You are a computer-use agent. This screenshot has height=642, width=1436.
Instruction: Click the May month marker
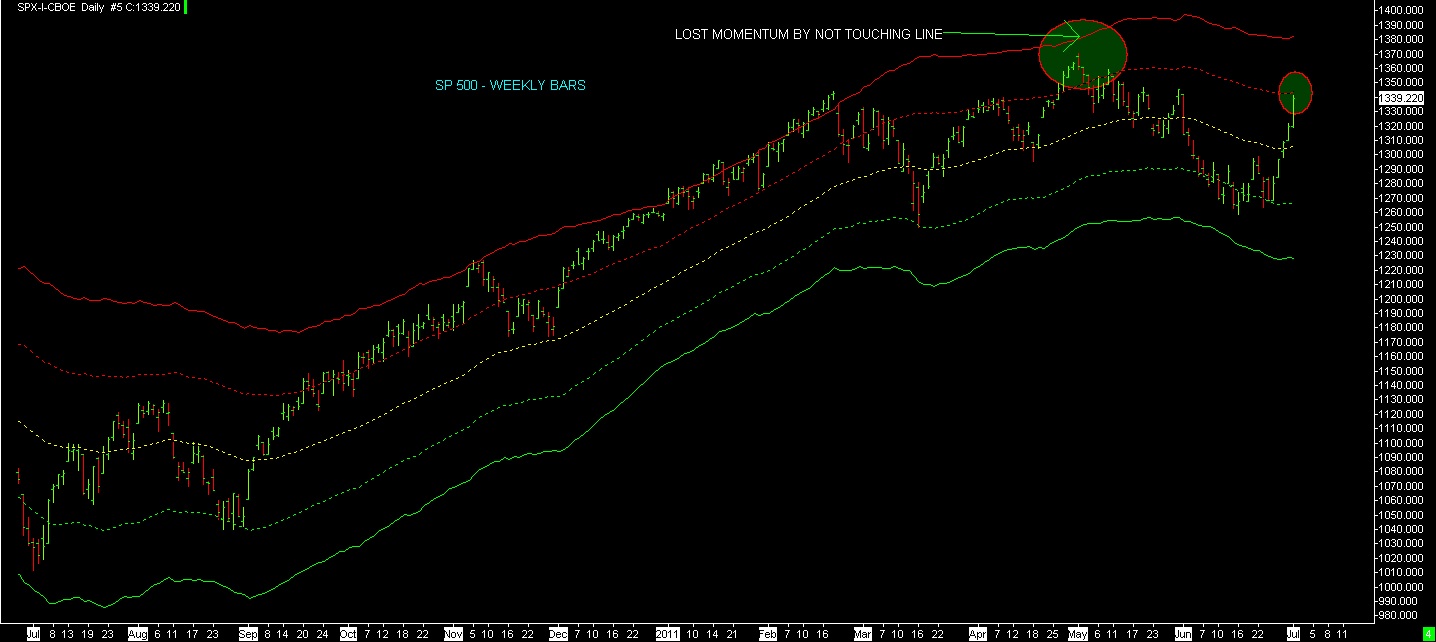(1077, 634)
